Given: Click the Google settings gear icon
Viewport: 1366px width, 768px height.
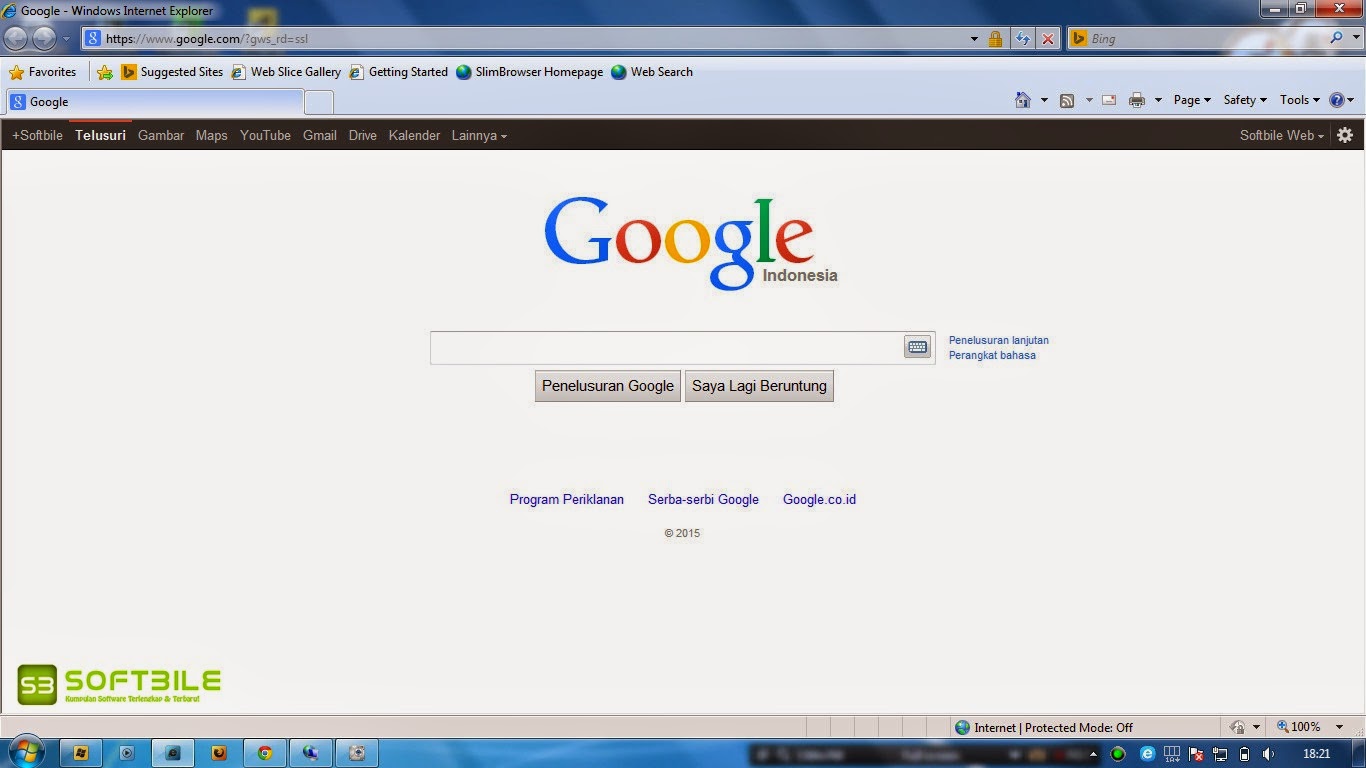Looking at the screenshot, I should 1345,135.
